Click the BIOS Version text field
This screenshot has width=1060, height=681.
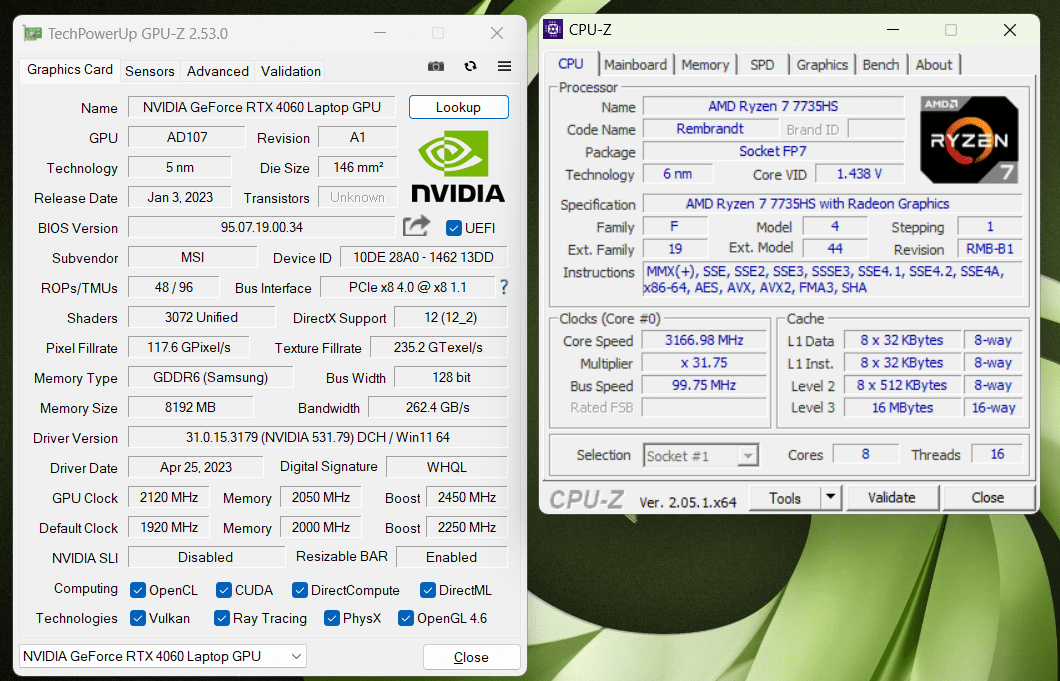tap(262, 228)
